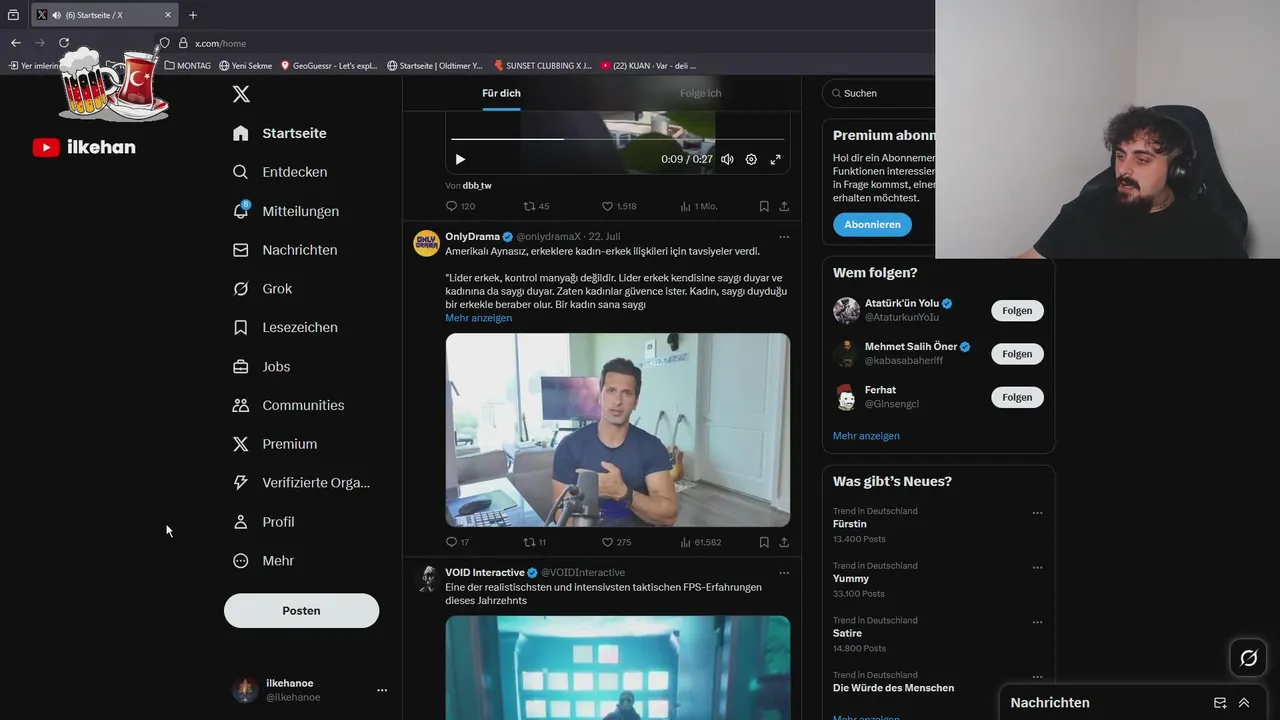Screen dimensions: 1280x720
Task: Click the Posten button
Action: [301, 611]
